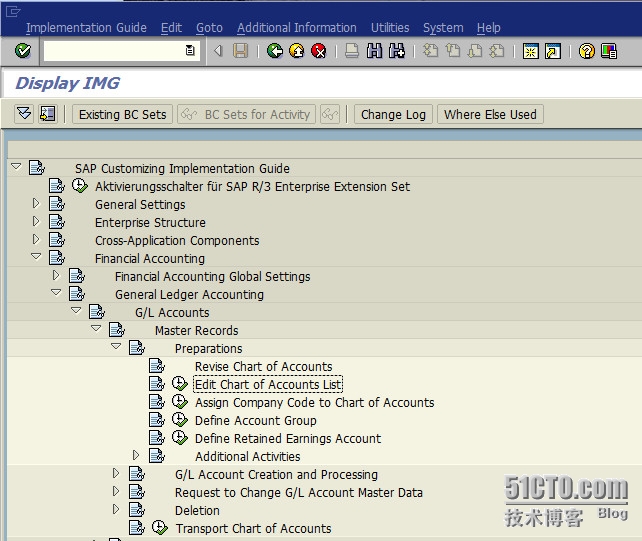Open documentation icon for Revise Chart of Accounts
This screenshot has height=541, width=642.
pyautogui.click(x=157, y=366)
